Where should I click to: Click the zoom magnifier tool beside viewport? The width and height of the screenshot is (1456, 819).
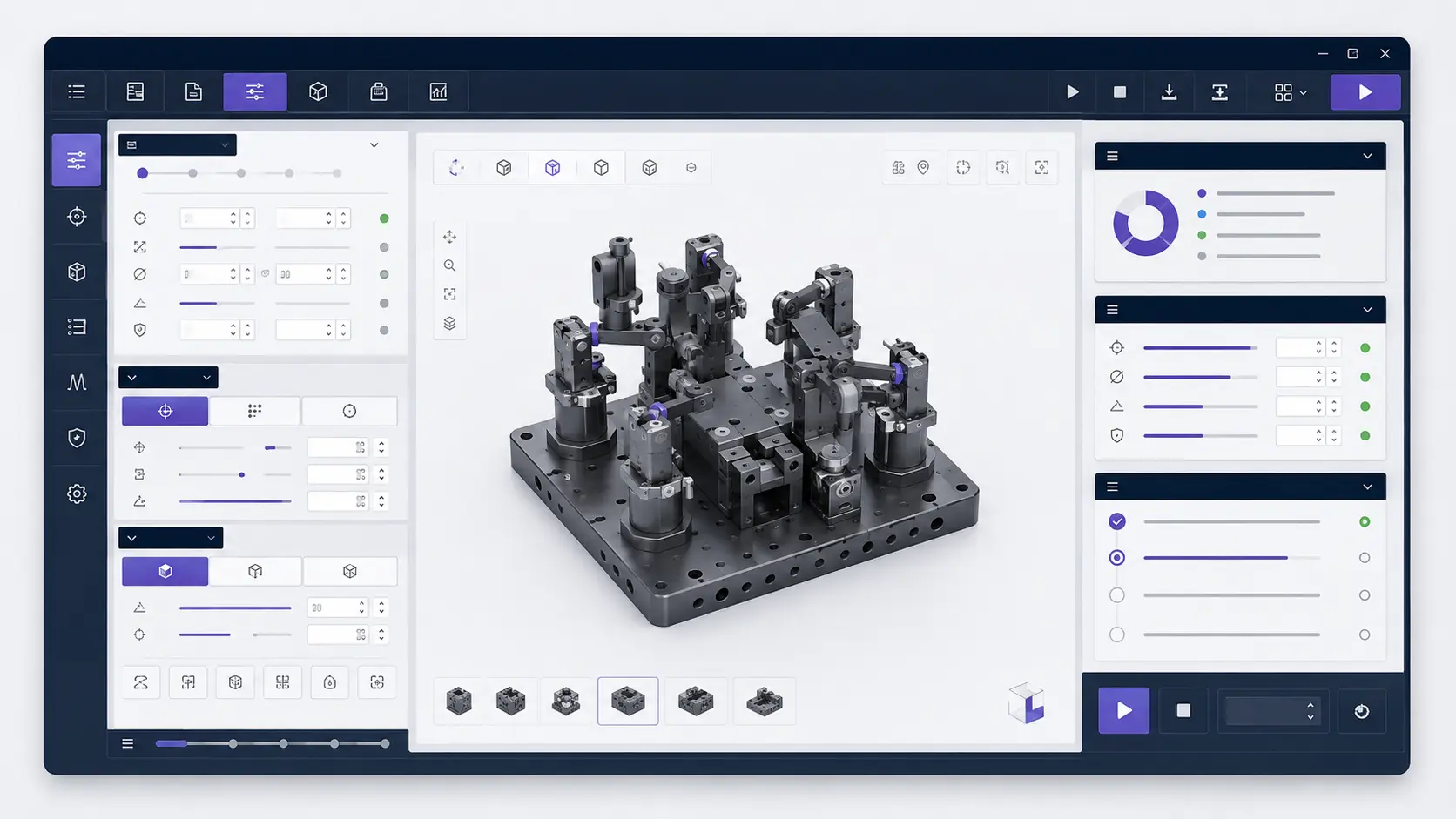pos(449,265)
